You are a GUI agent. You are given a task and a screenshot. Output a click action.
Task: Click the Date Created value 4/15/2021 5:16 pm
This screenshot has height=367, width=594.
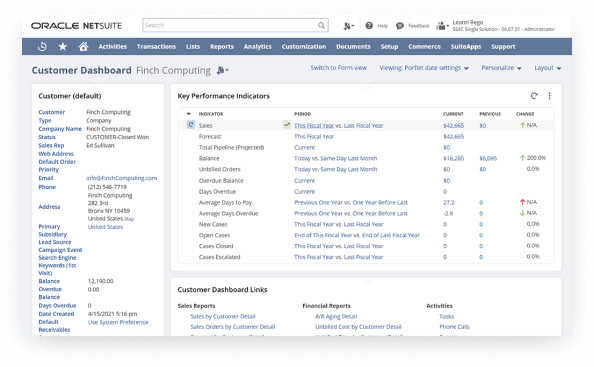pyautogui.click(x=113, y=314)
